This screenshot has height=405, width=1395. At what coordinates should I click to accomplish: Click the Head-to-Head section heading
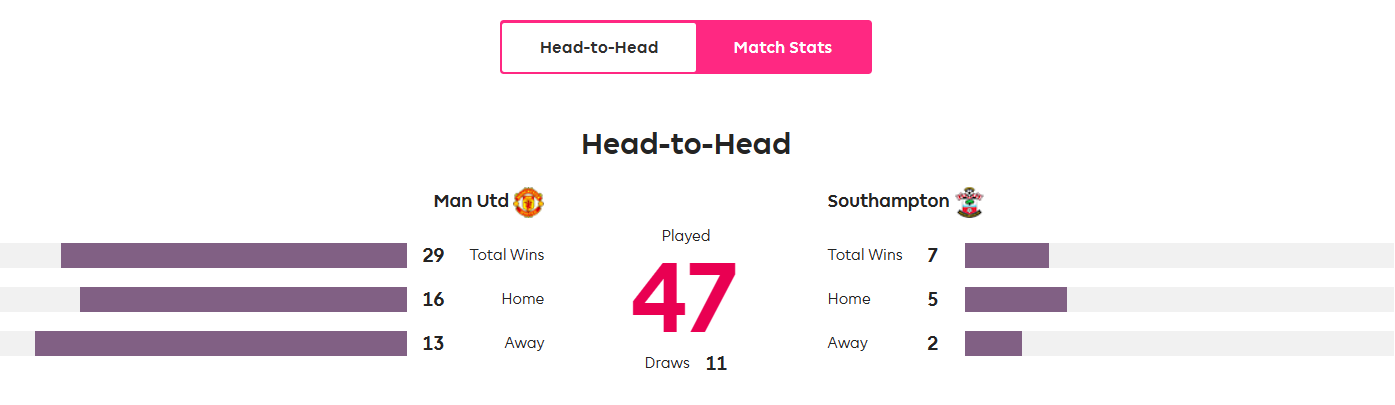coord(686,144)
